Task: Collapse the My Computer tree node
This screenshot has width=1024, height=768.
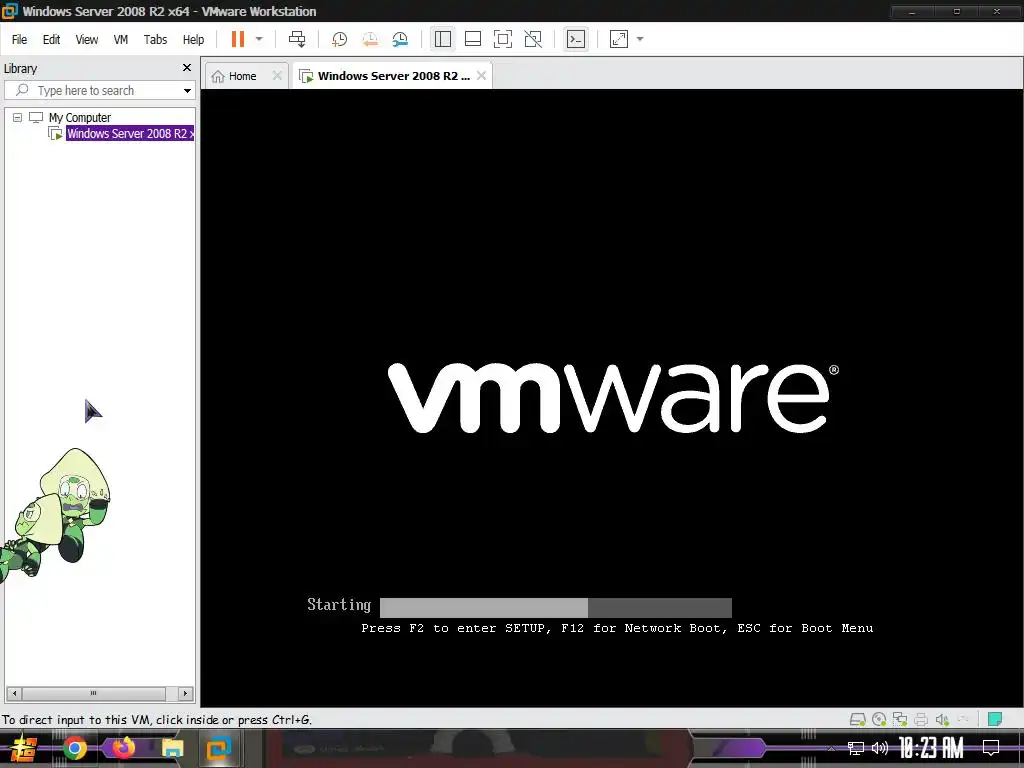Action: pyautogui.click(x=18, y=118)
